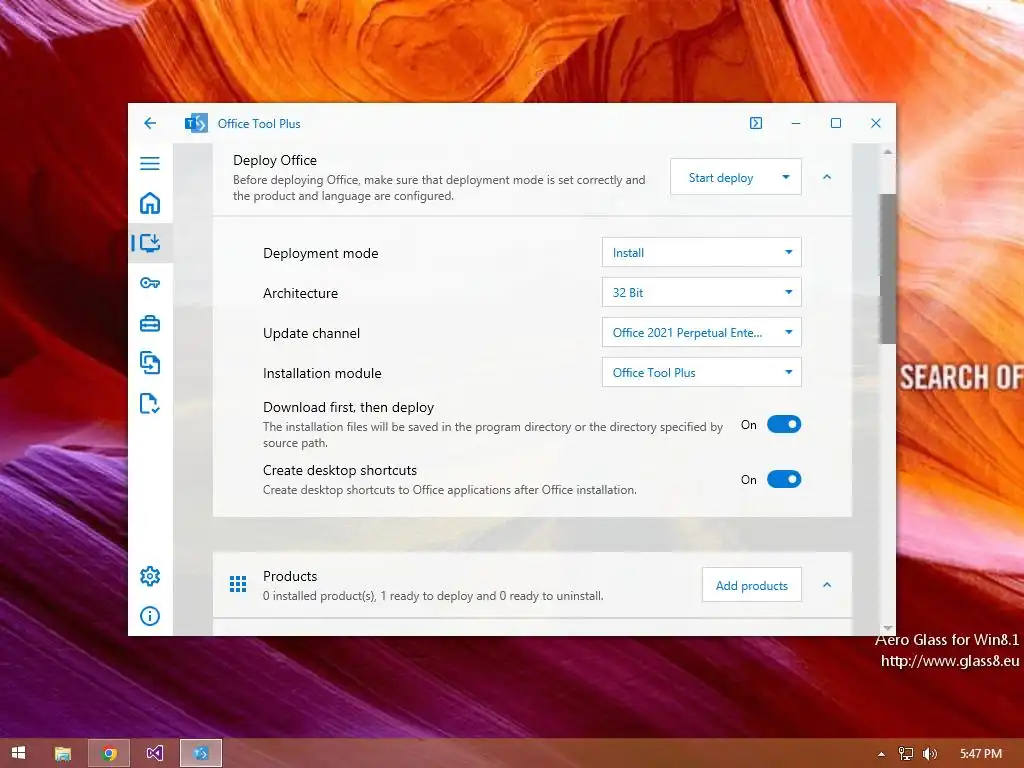Open the volume tray icon
Viewport: 1024px width, 768px height.
pos(929,754)
